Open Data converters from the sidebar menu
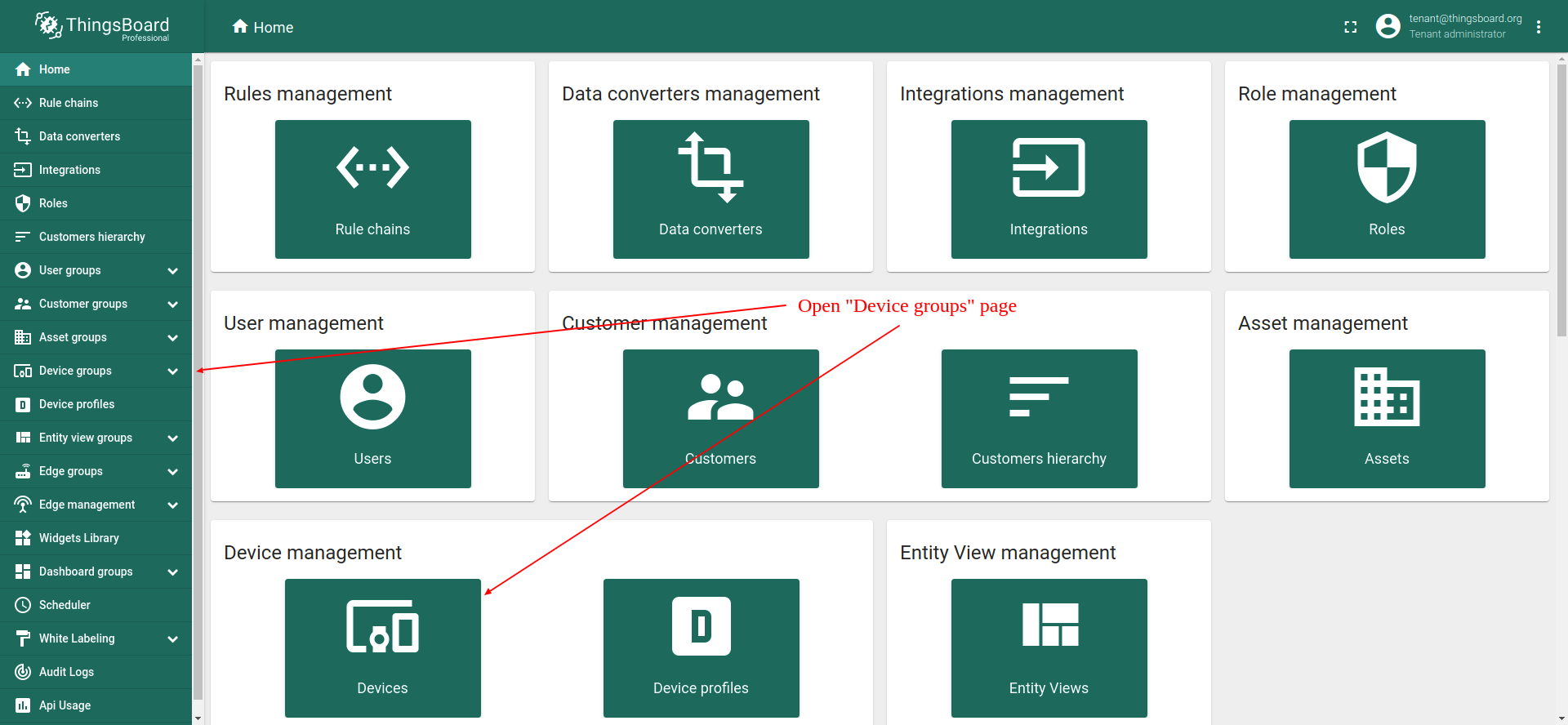1568x725 pixels. pos(96,136)
